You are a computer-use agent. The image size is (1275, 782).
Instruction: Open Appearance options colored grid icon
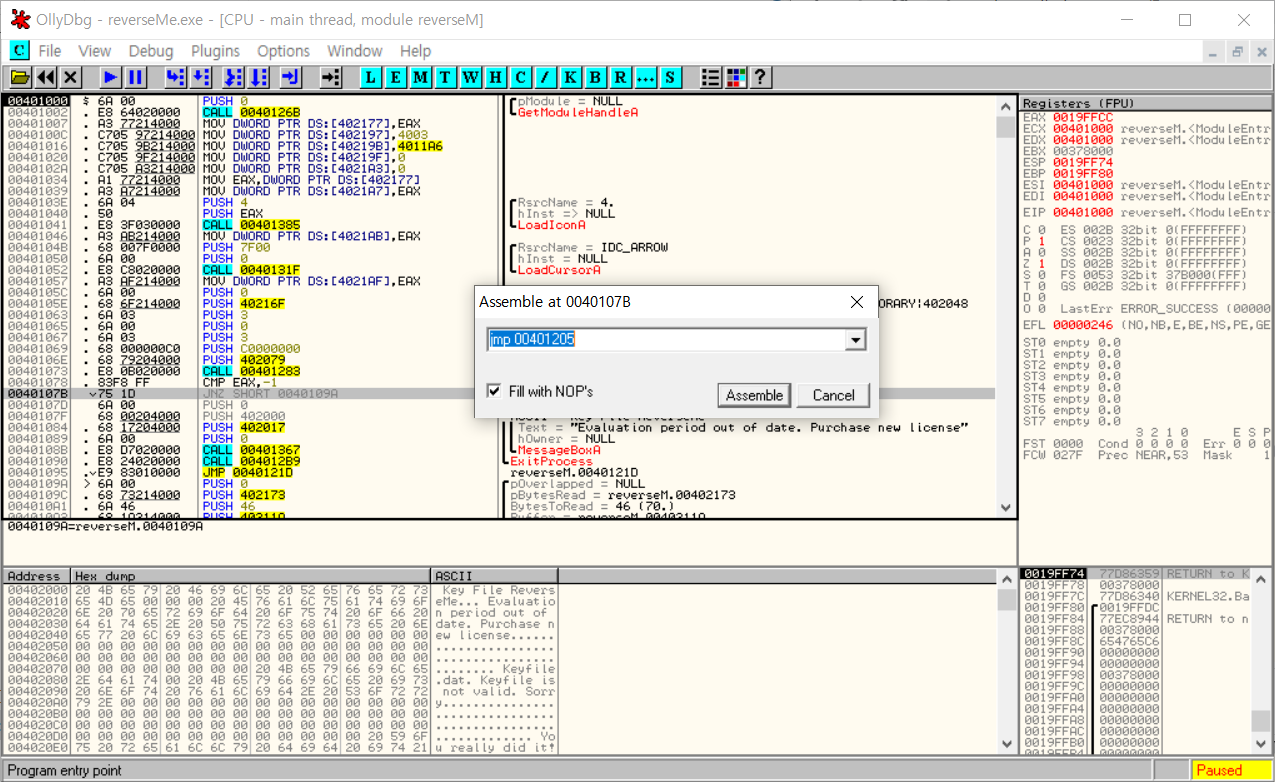tap(736, 77)
